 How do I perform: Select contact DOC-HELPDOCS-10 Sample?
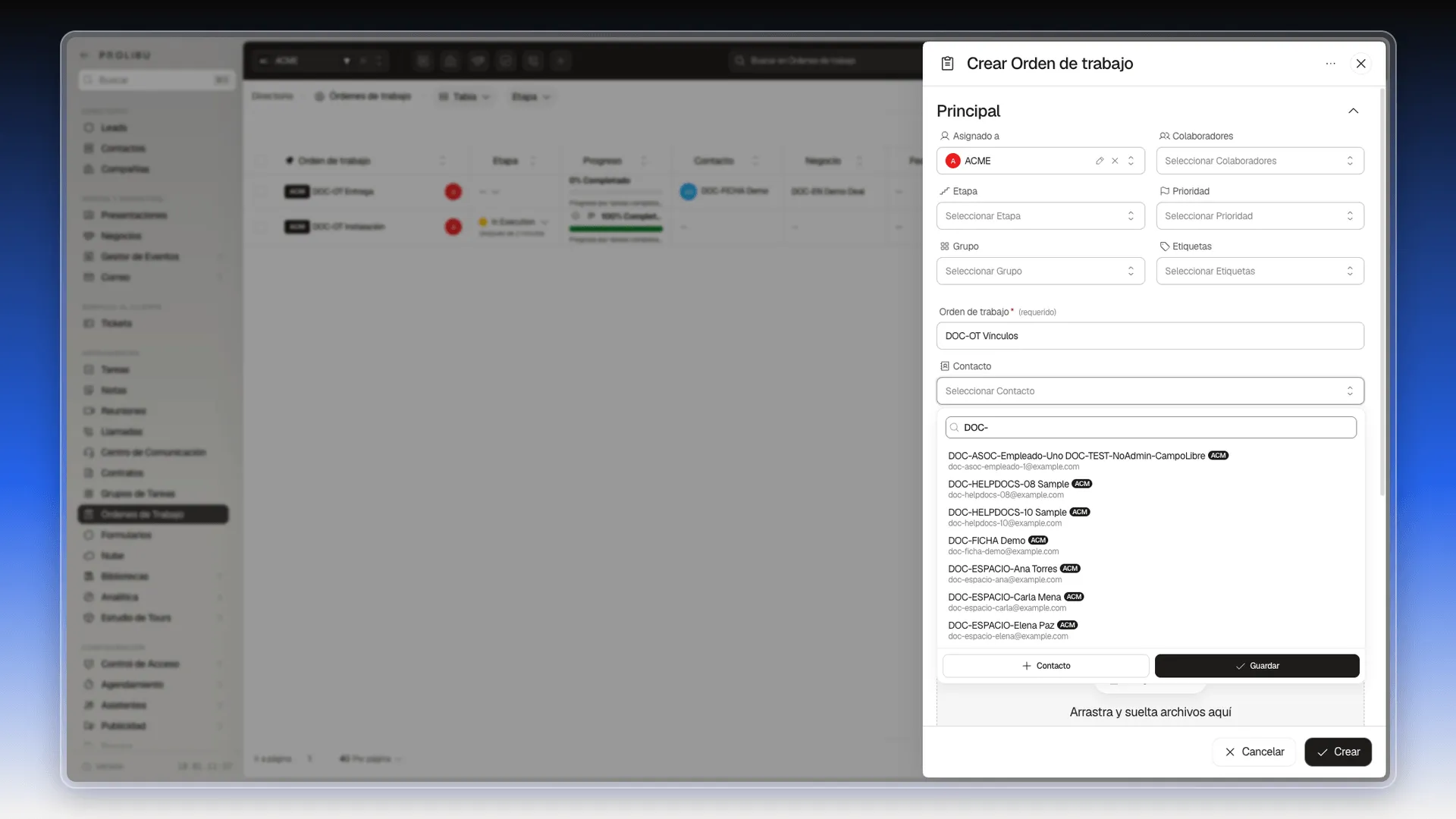pyautogui.click(x=1150, y=517)
